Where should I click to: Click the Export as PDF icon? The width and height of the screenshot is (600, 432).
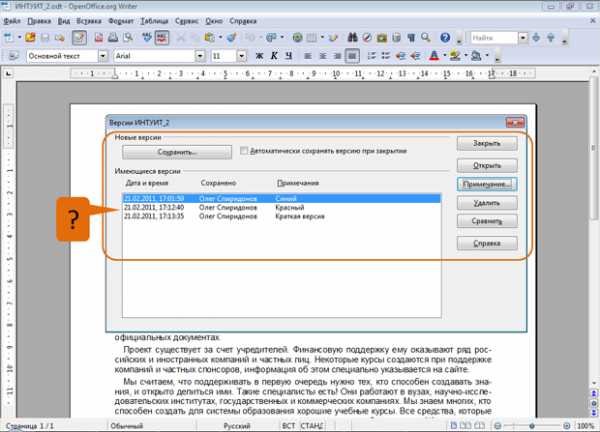tap(99, 37)
